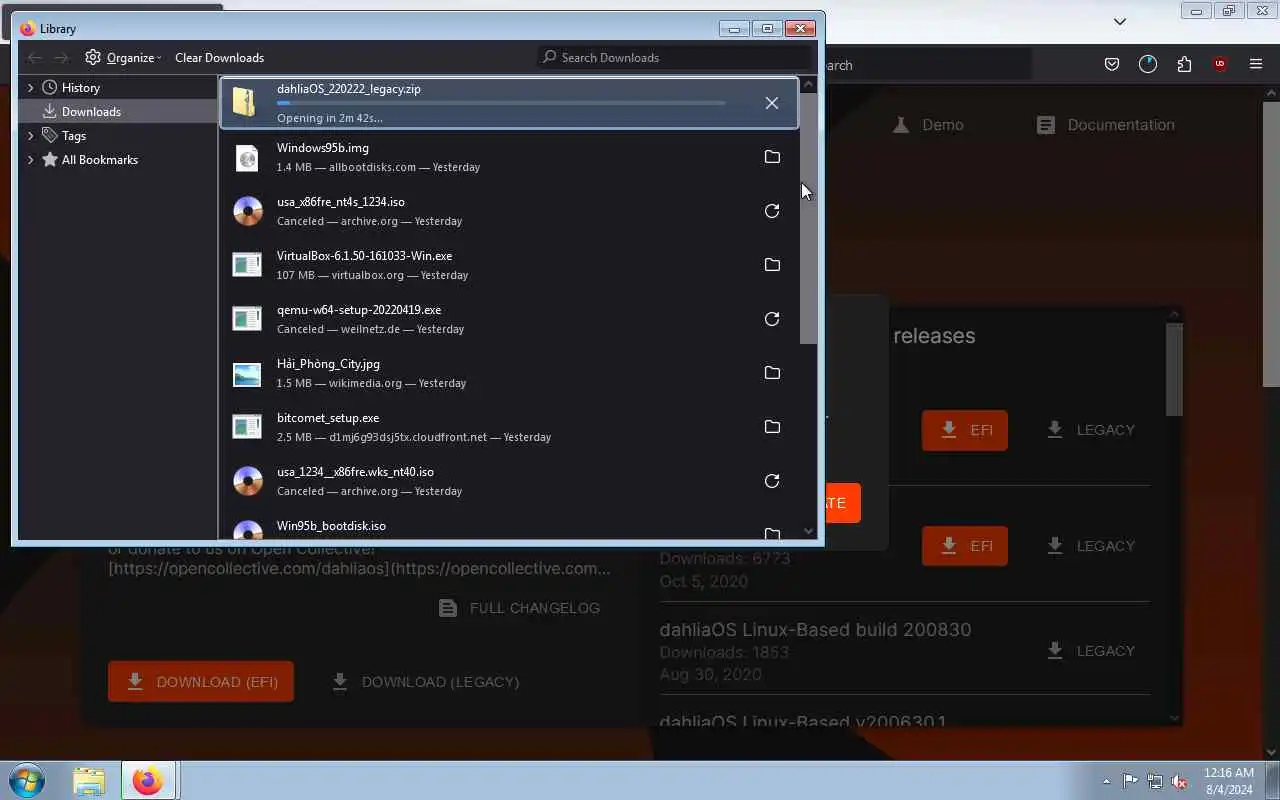The height and width of the screenshot is (800, 1280).
Task: Click the Library forward arrow
Action: click(61, 58)
